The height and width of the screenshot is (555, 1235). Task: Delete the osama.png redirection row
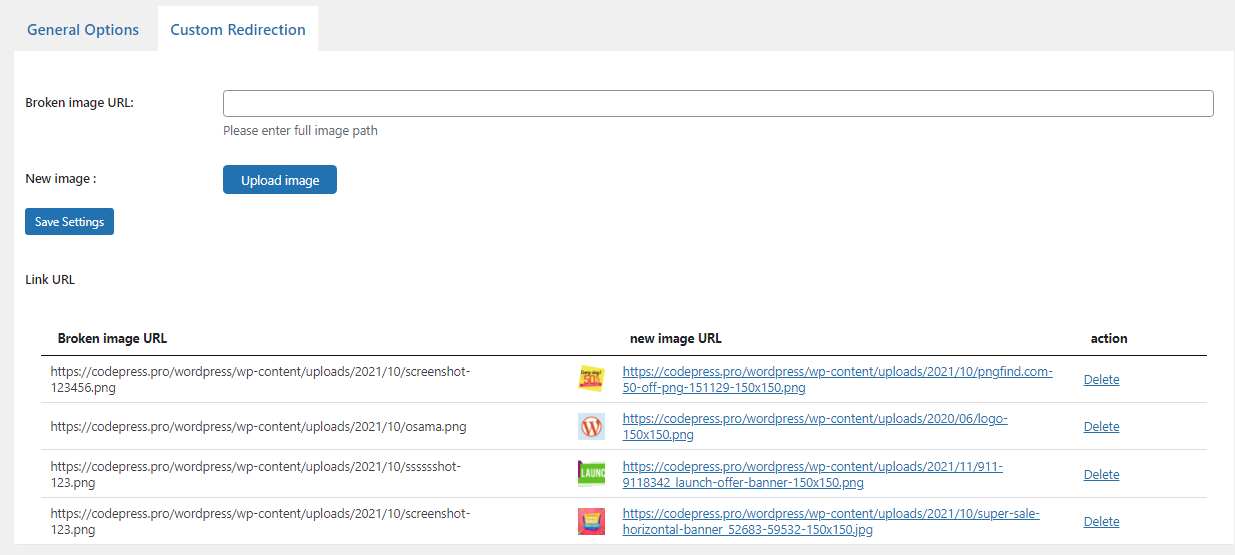click(1101, 427)
